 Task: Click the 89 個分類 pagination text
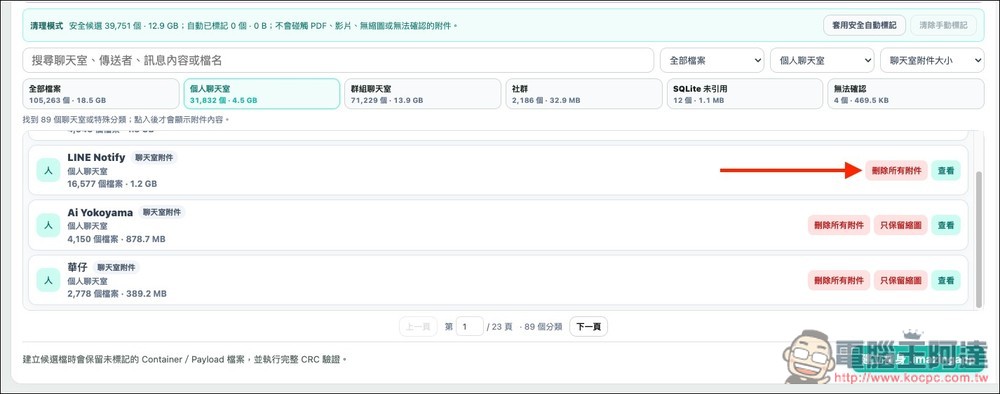(541, 326)
